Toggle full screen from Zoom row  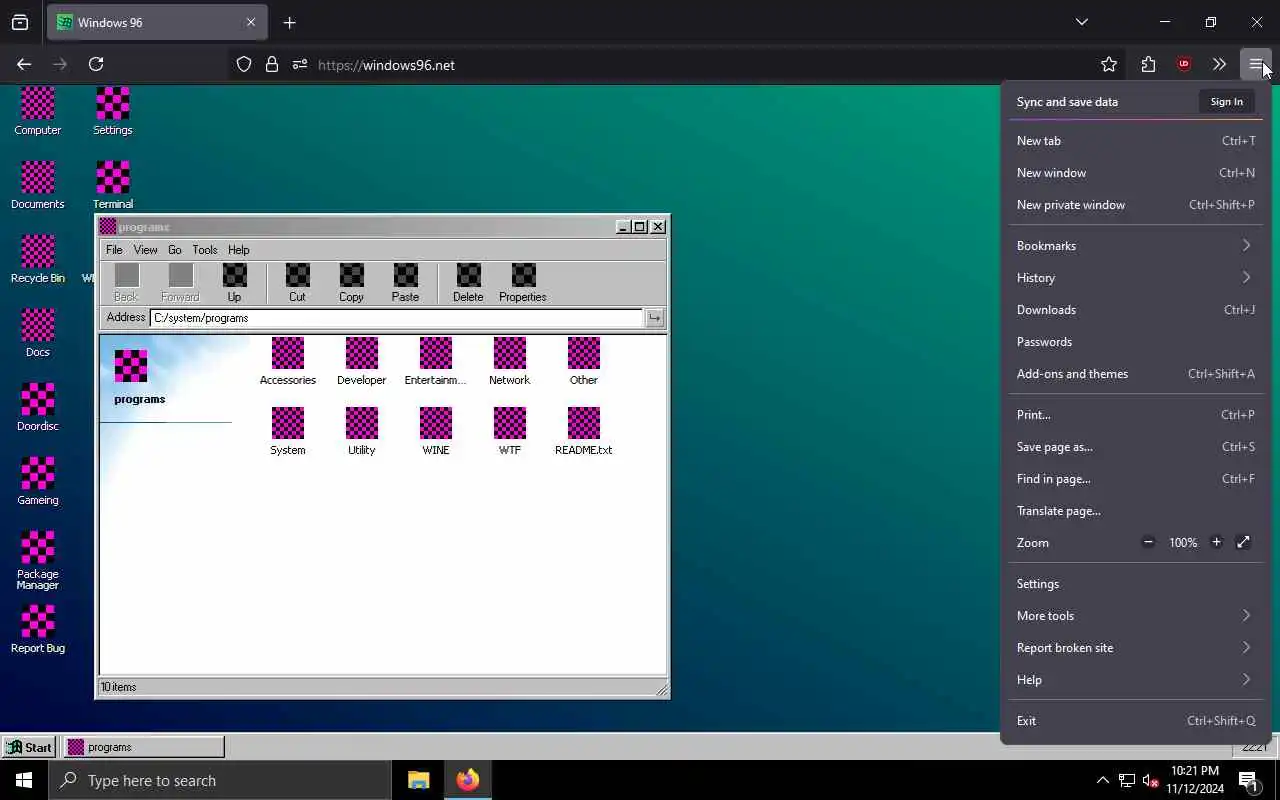(1243, 542)
